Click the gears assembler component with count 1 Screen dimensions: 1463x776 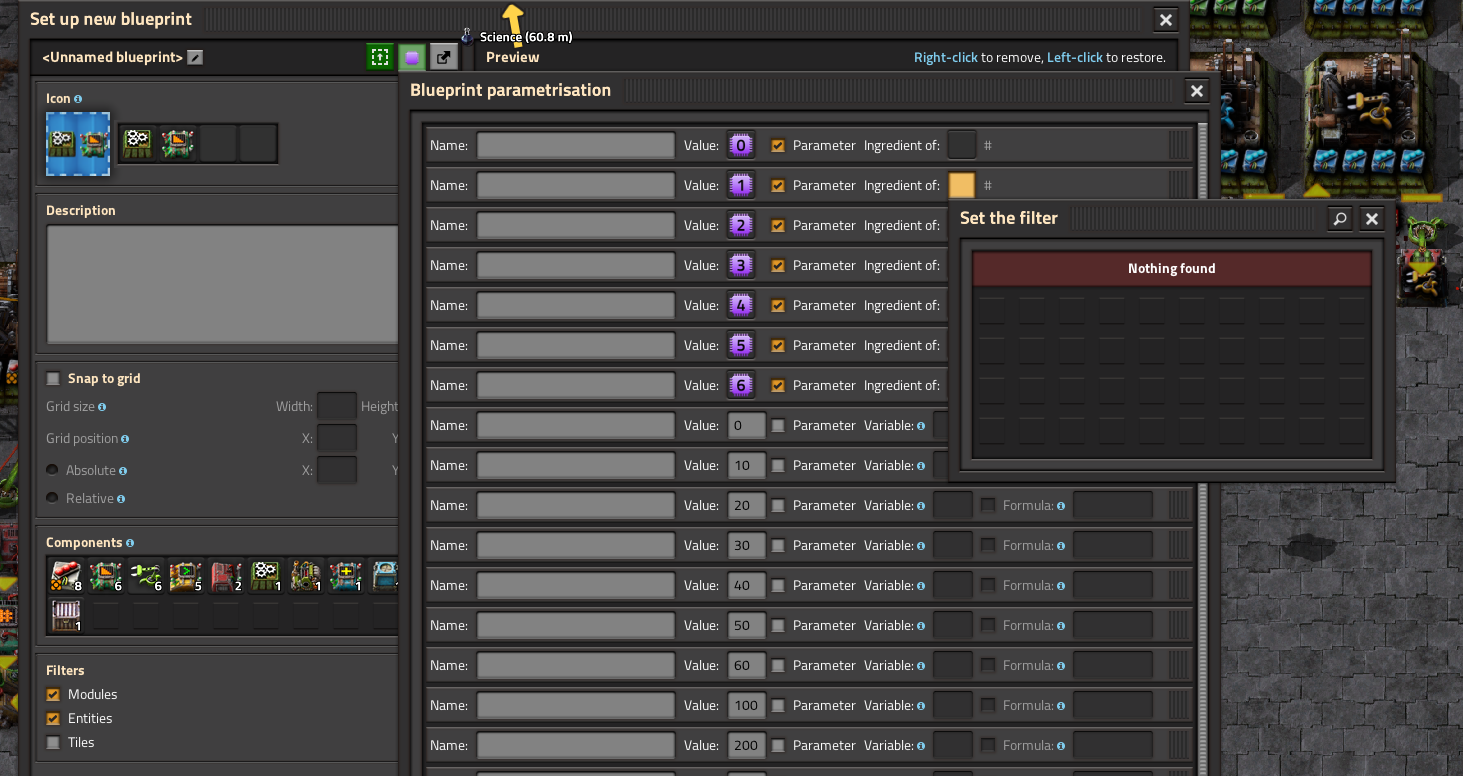pos(265,576)
